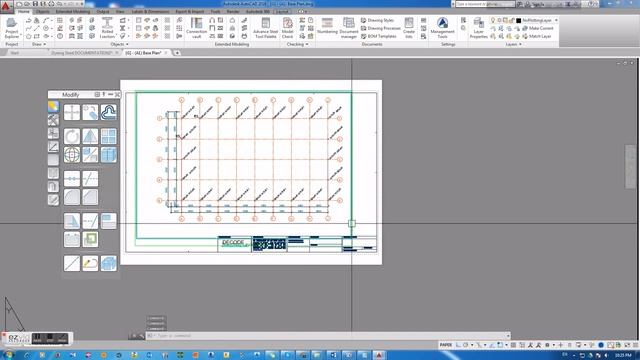Select the Offset tool in Modify palette
Screen dimensions: 640x360
[x=109, y=112]
